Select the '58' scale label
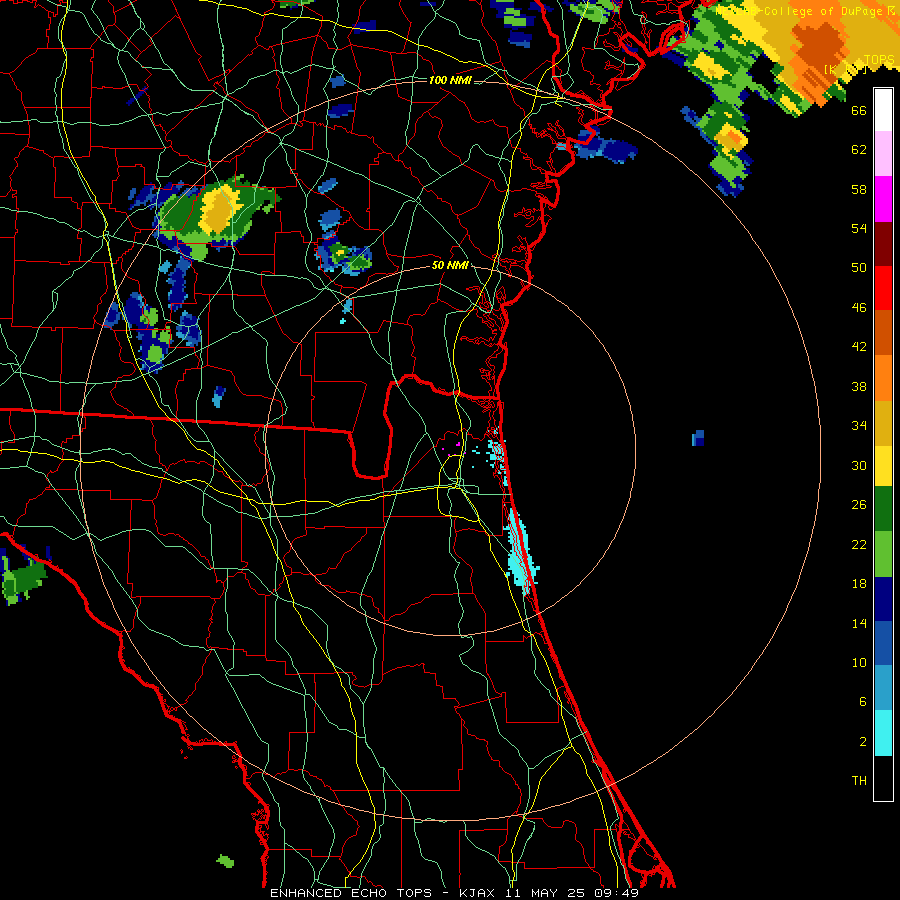900x900 pixels. [x=859, y=189]
